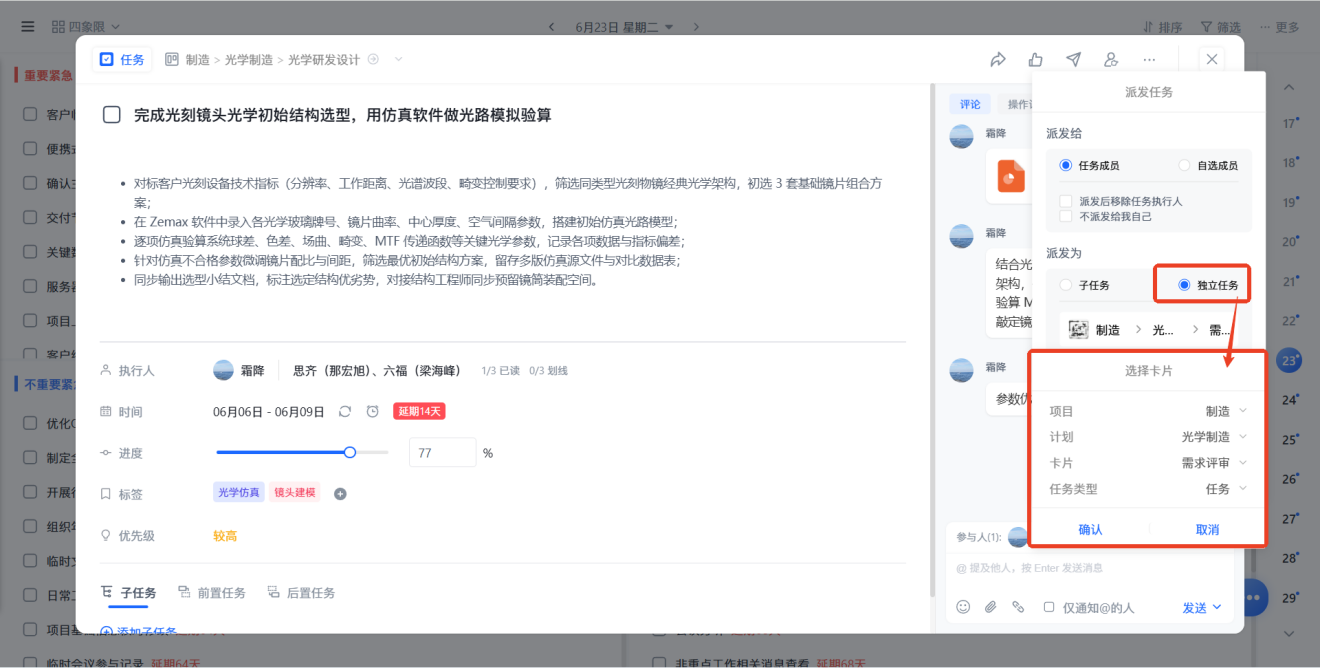Open the 筛选 filter control

coord(1220,27)
